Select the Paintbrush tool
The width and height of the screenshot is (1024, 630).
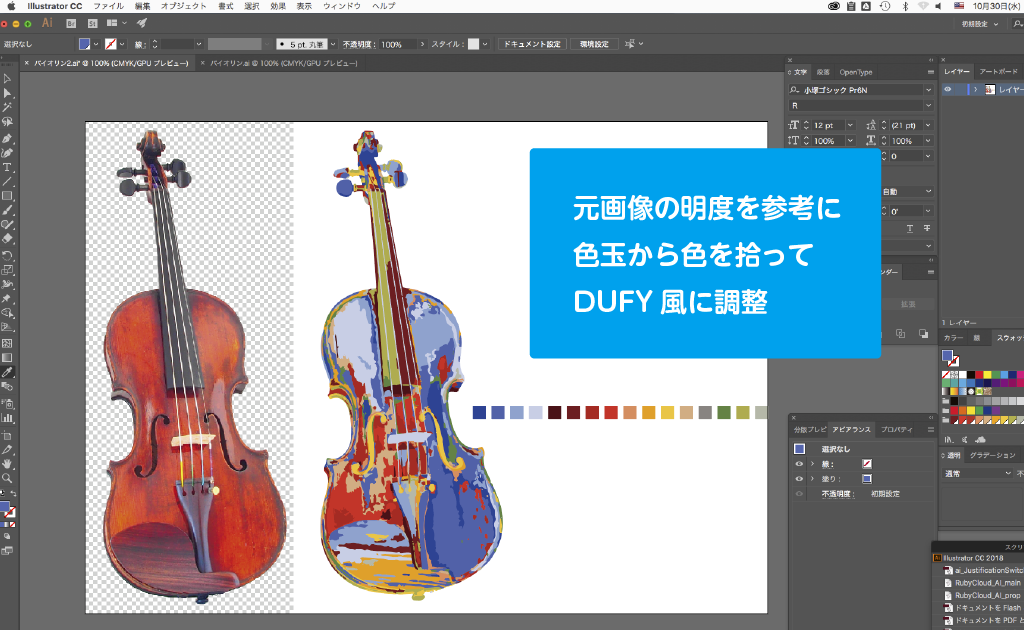pyautogui.click(x=7, y=210)
